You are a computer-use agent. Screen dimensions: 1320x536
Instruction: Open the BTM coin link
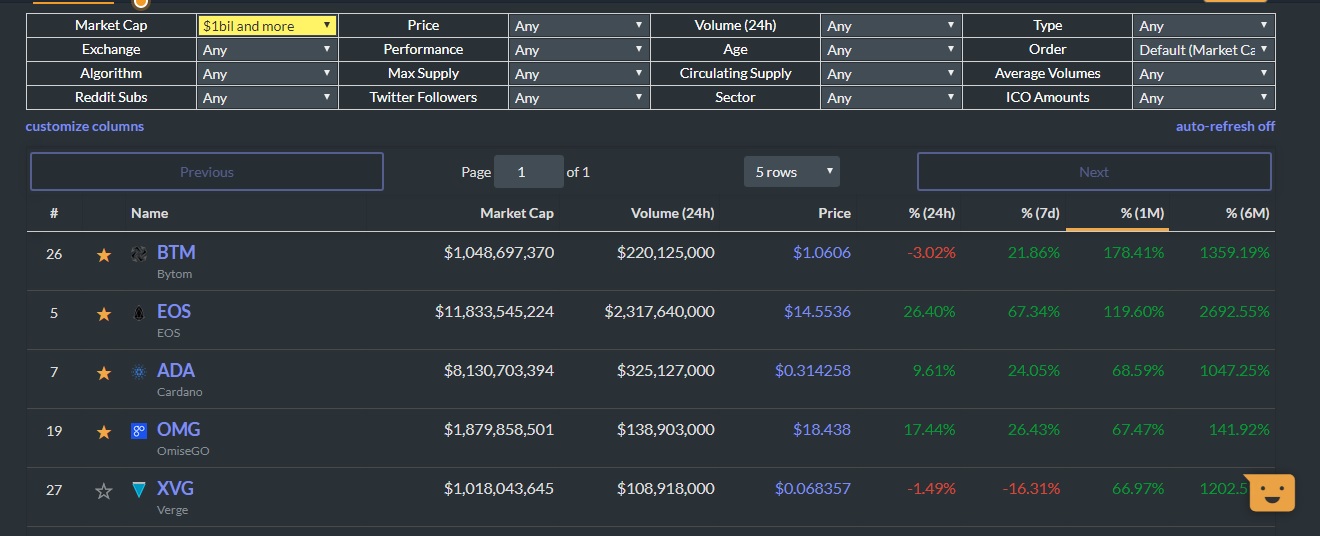coord(176,253)
